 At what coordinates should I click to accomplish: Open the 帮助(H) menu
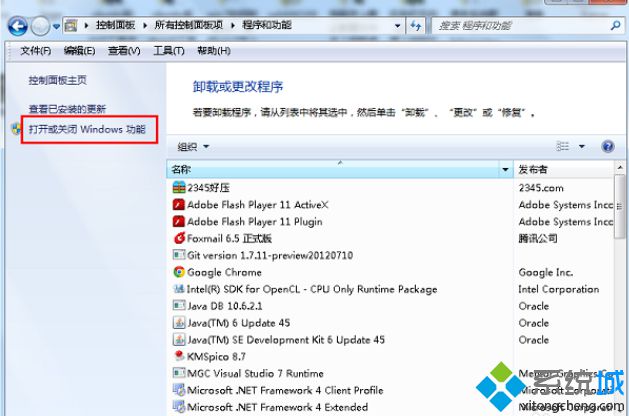click(214, 51)
